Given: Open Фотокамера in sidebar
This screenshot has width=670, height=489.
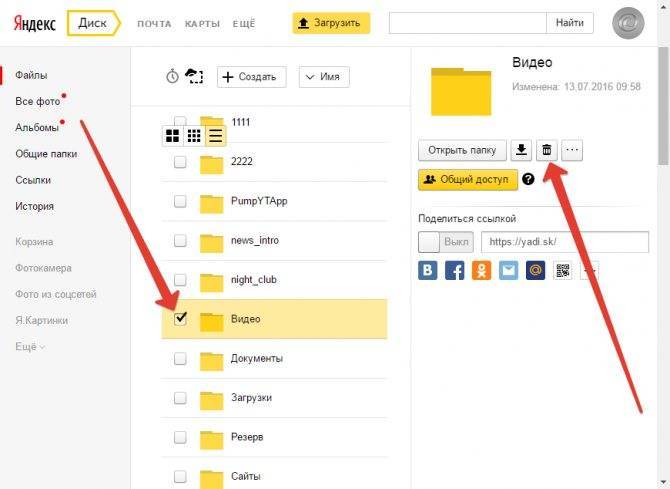Looking at the screenshot, I should pyautogui.click(x=43, y=268).
